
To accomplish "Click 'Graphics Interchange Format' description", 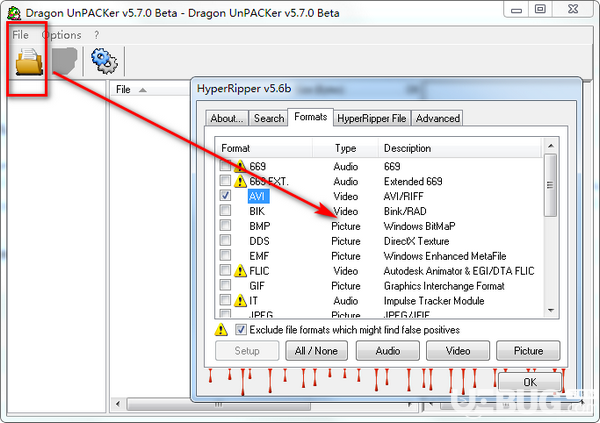I will click(x=444, y=286).
